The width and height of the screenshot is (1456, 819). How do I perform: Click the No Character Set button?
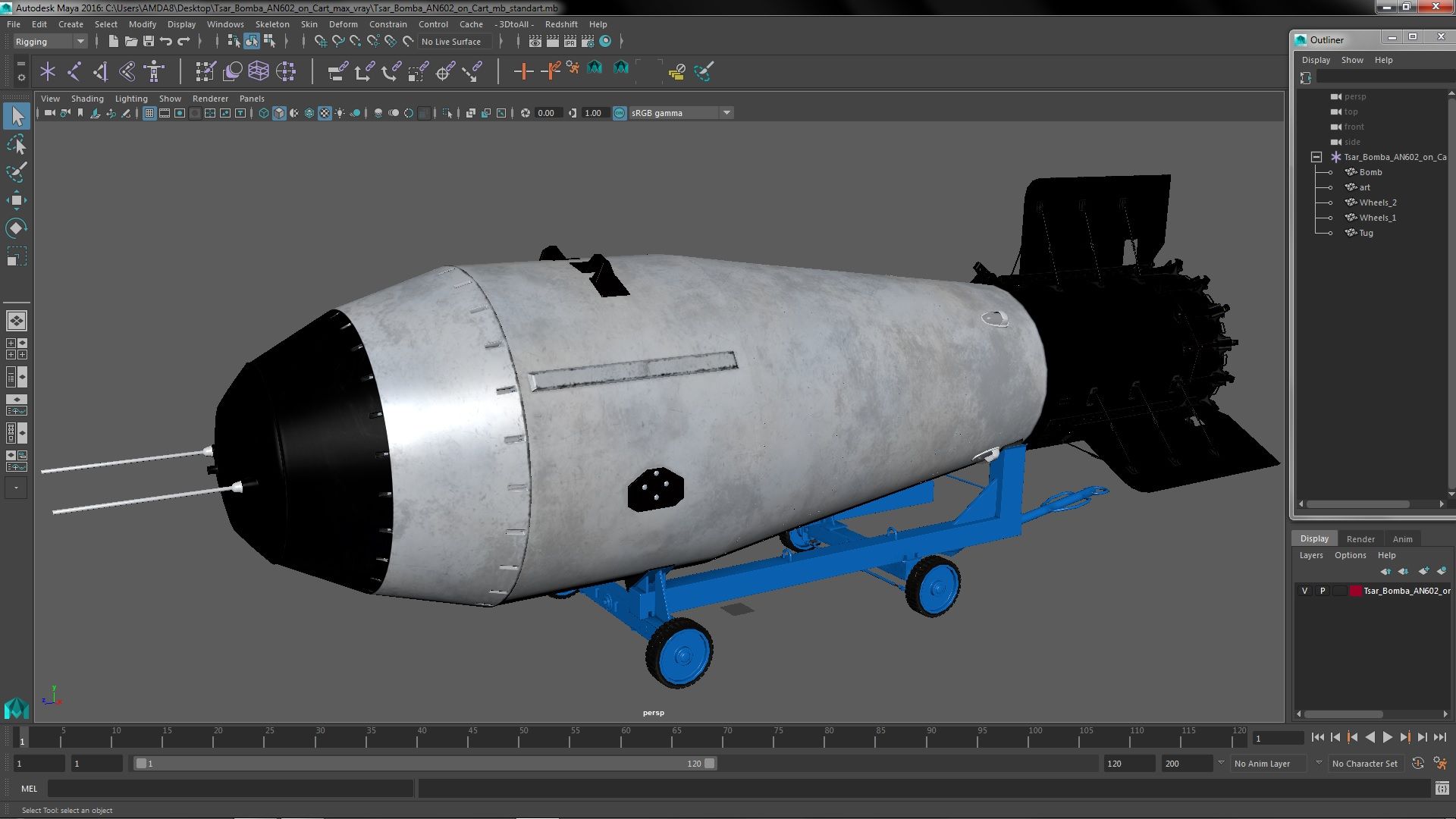[1364, 764]
